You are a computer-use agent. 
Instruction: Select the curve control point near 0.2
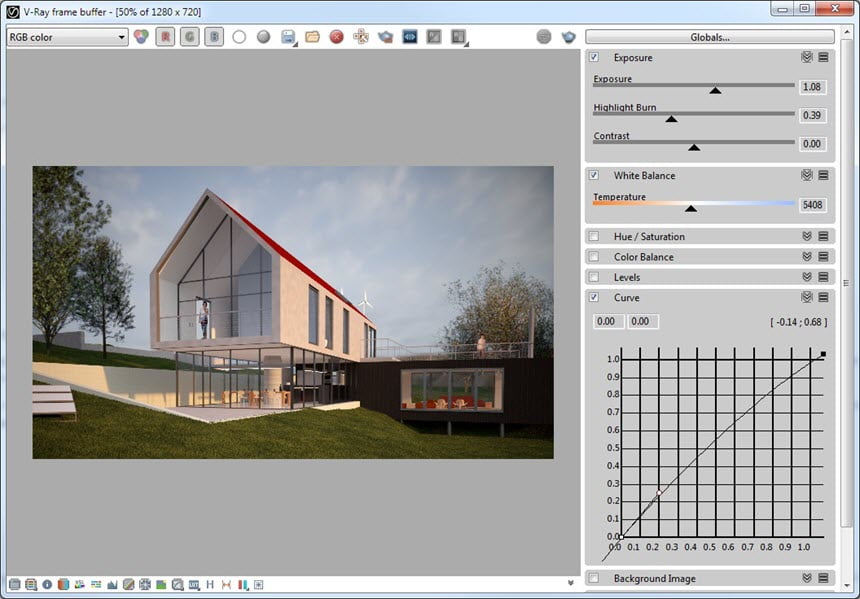[659, 493]
